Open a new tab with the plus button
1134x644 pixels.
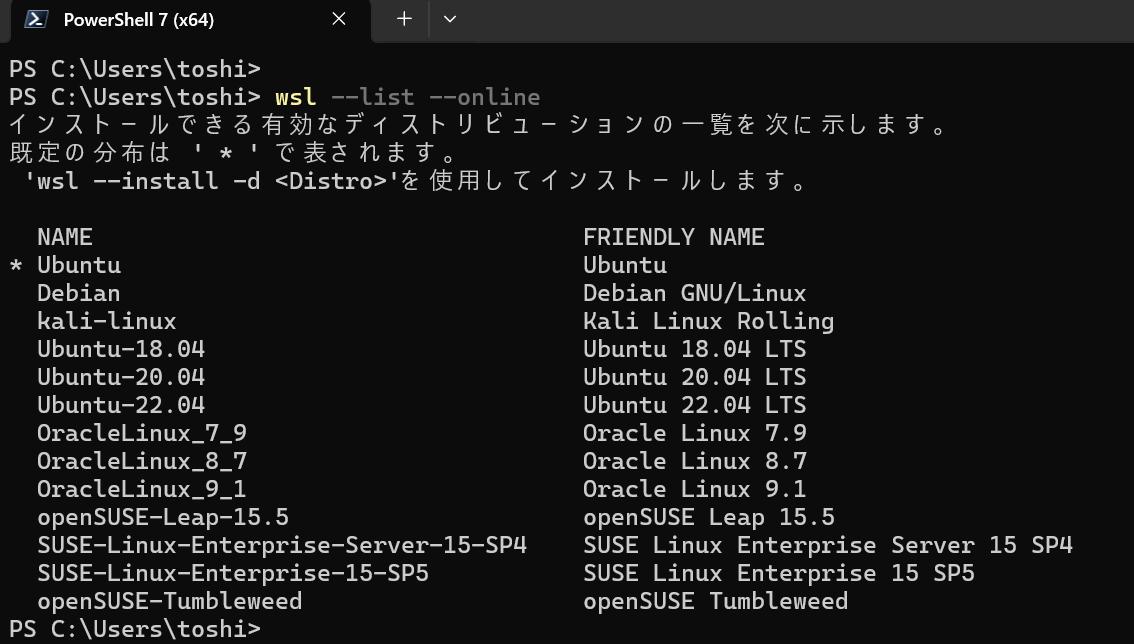click(404, 19)
